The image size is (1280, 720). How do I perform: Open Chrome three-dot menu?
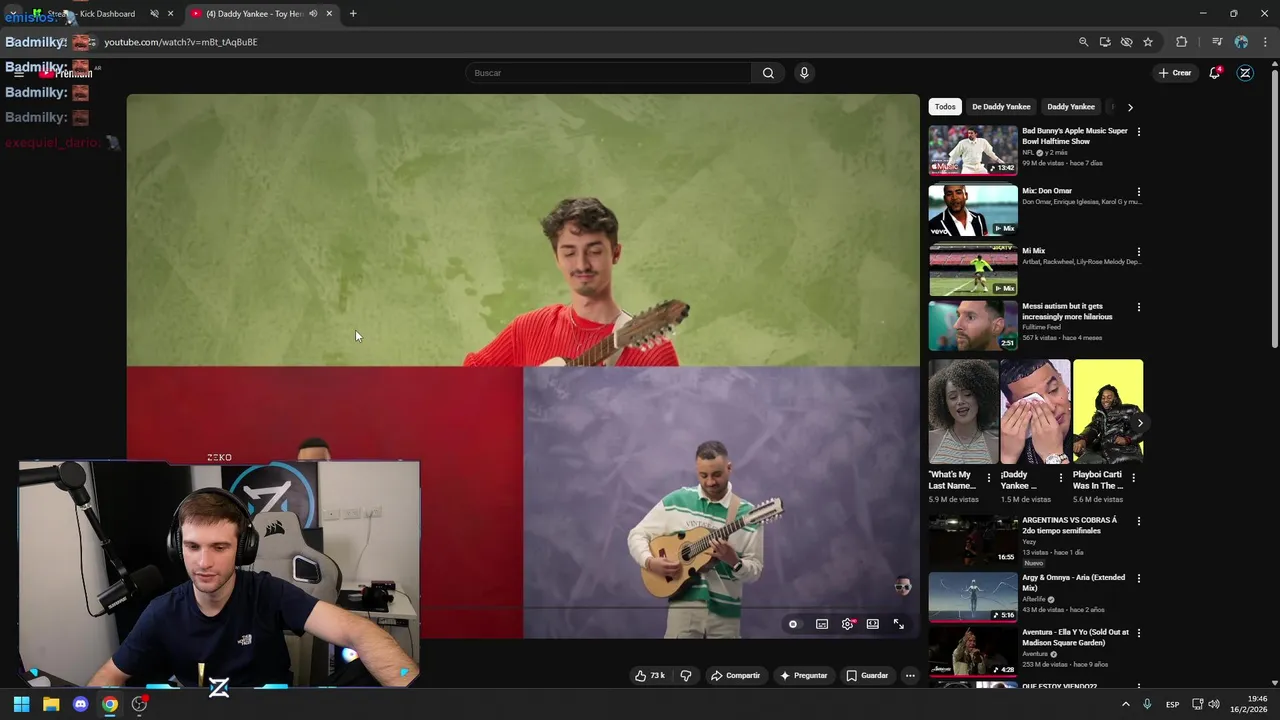click(x=1266, y=42)
